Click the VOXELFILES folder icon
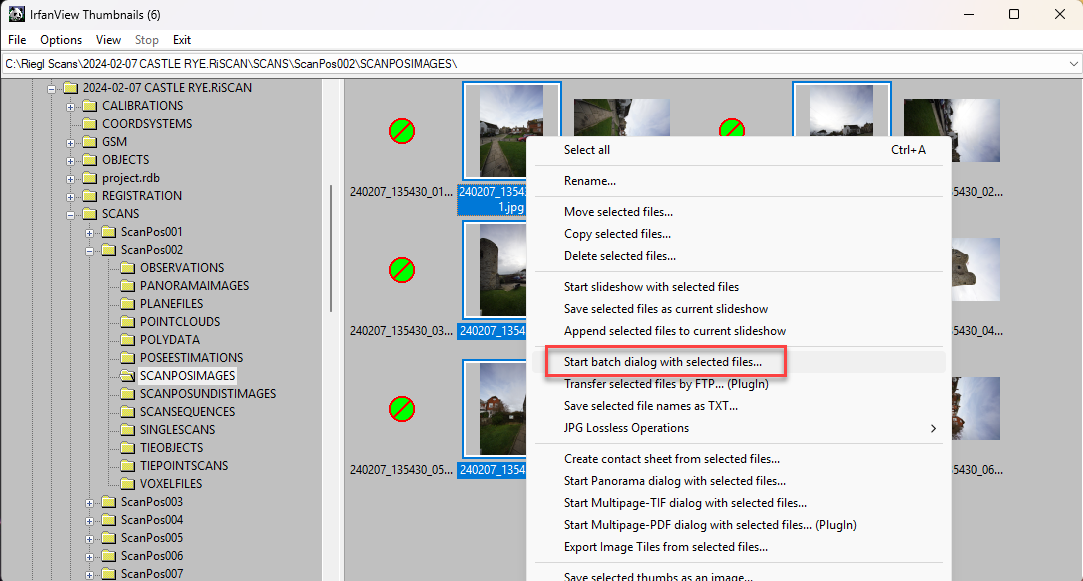 click(127, 484)
